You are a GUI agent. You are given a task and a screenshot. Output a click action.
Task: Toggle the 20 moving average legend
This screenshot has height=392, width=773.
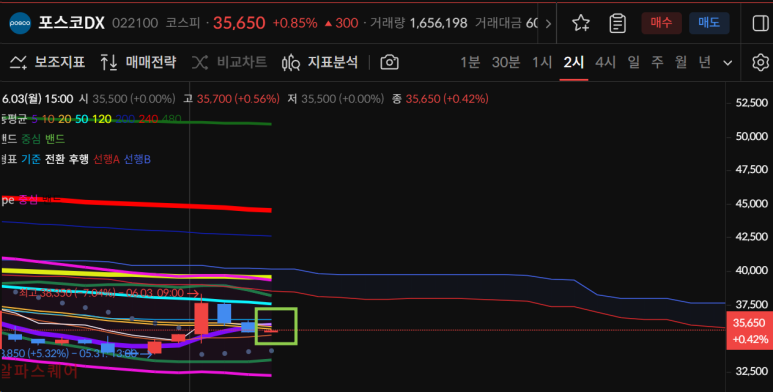pos(64,119)
